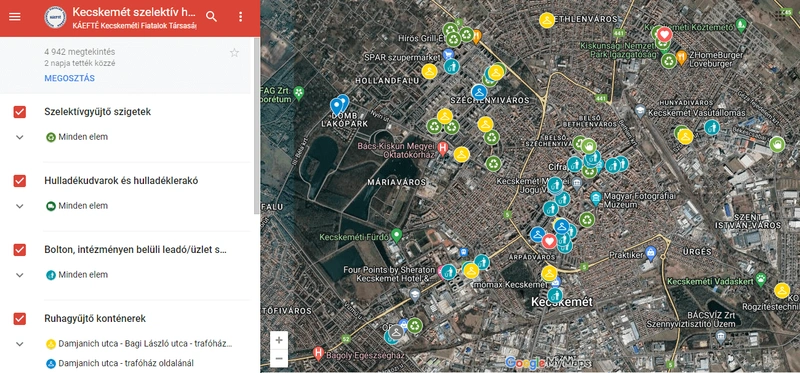Click the sidebar scrollbar
800x373 pixels.
257,125
